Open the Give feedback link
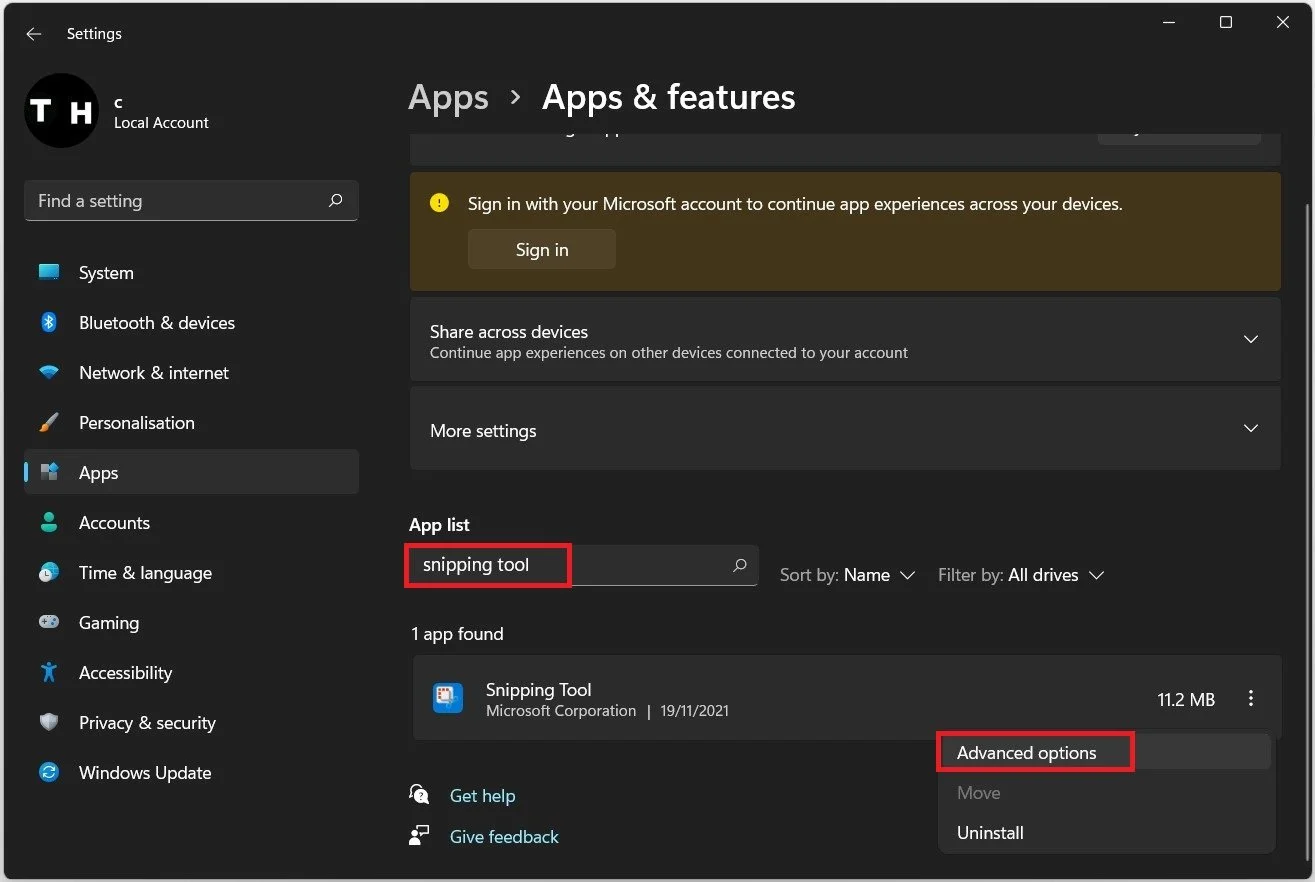Viewport: 1315px width, 882px height. click(x=504, y=836)
